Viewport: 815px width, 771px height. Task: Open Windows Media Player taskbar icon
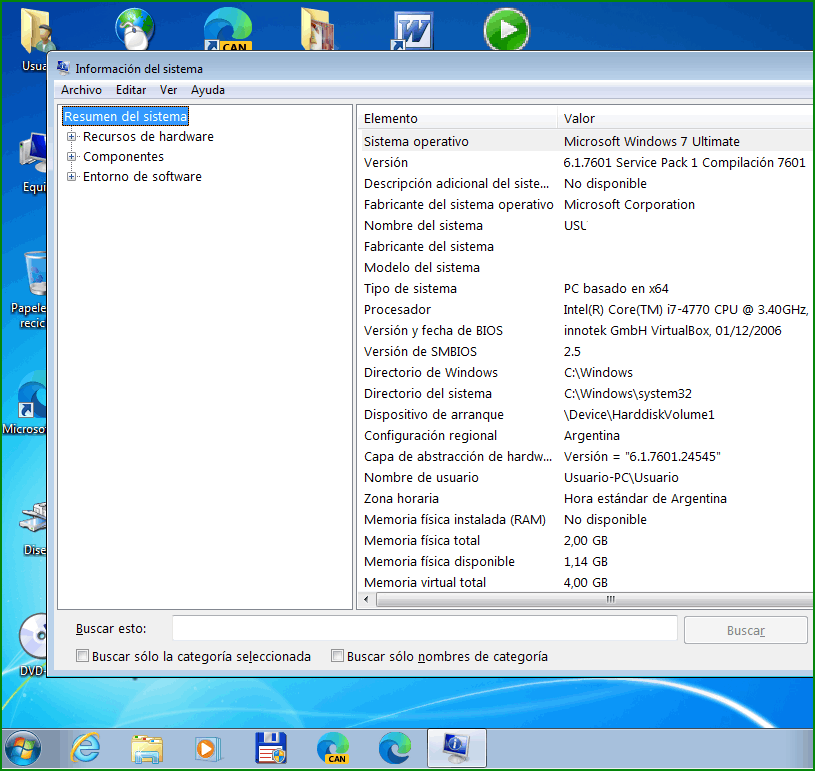208,749
